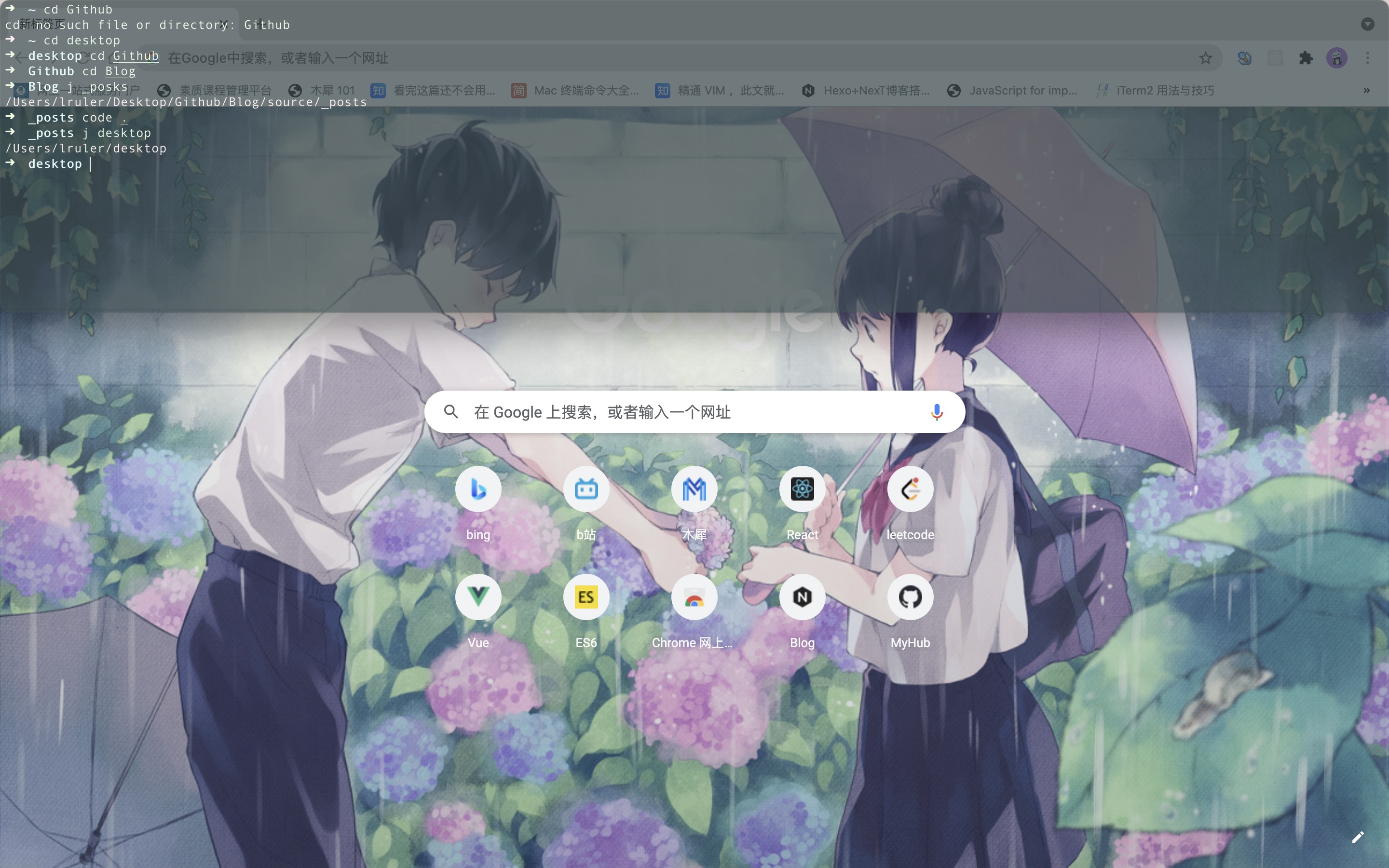Click the terminal command '_posts j desktop'

(90, 133)
